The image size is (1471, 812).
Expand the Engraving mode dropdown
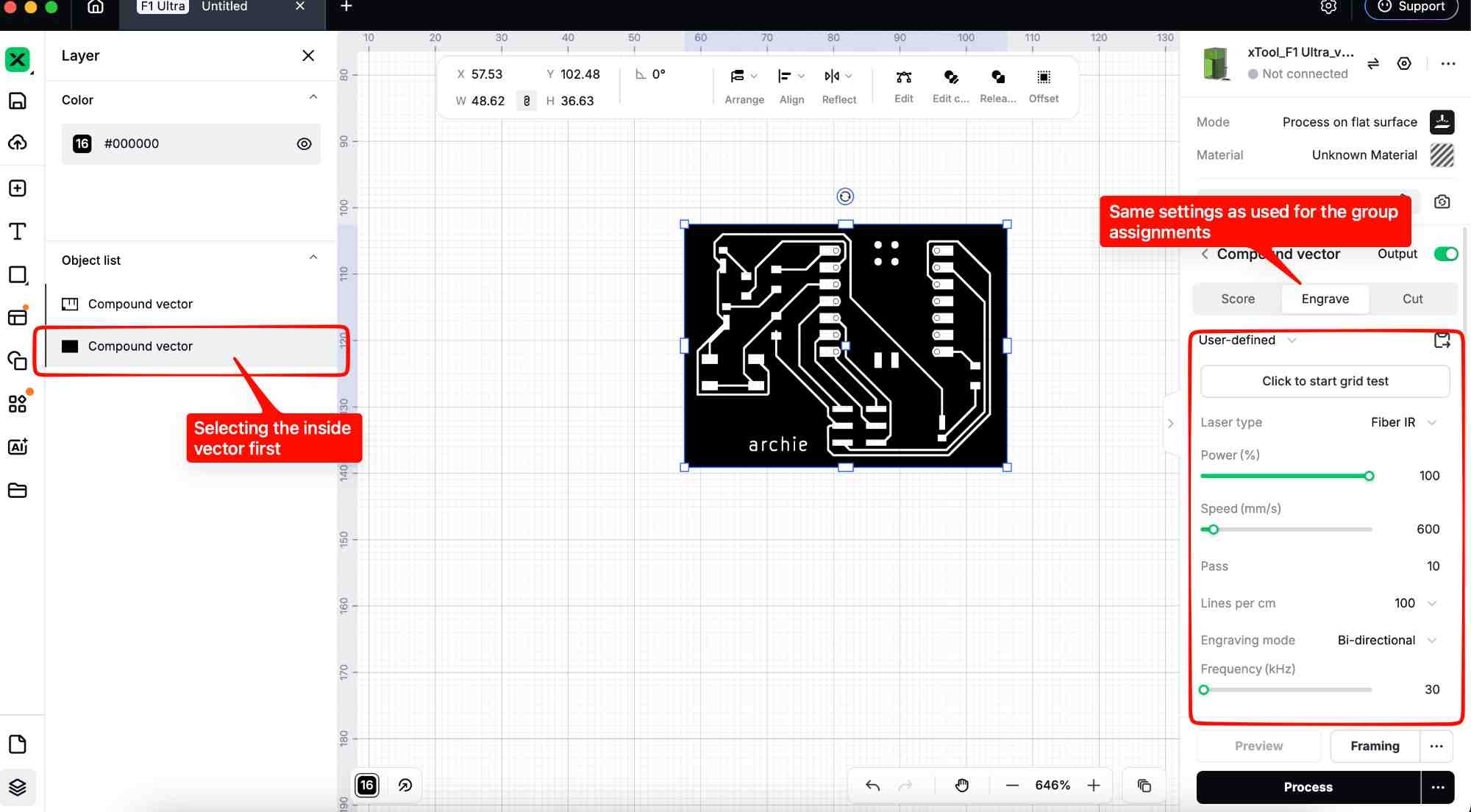click(x=1386, y=640)
